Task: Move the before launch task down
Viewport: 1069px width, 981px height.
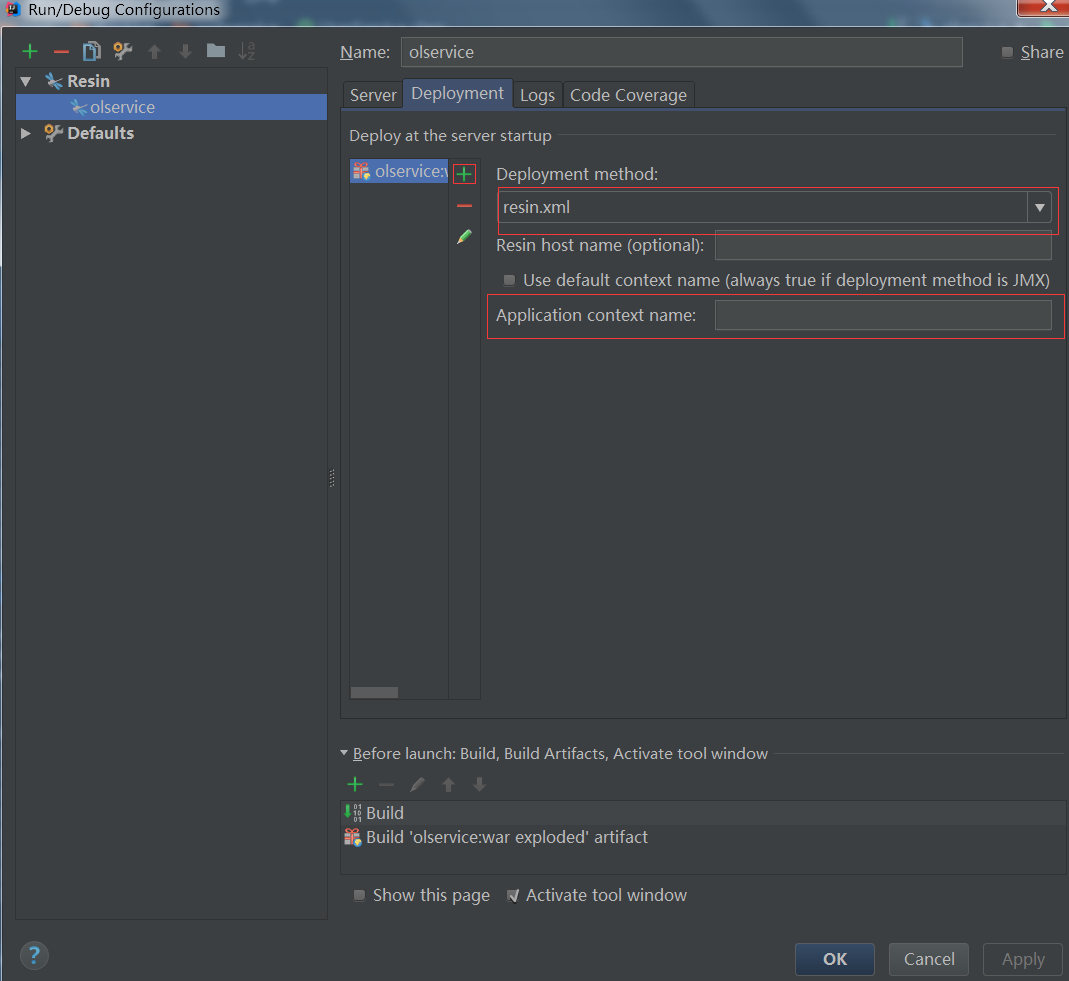Action: pos(479,785)
